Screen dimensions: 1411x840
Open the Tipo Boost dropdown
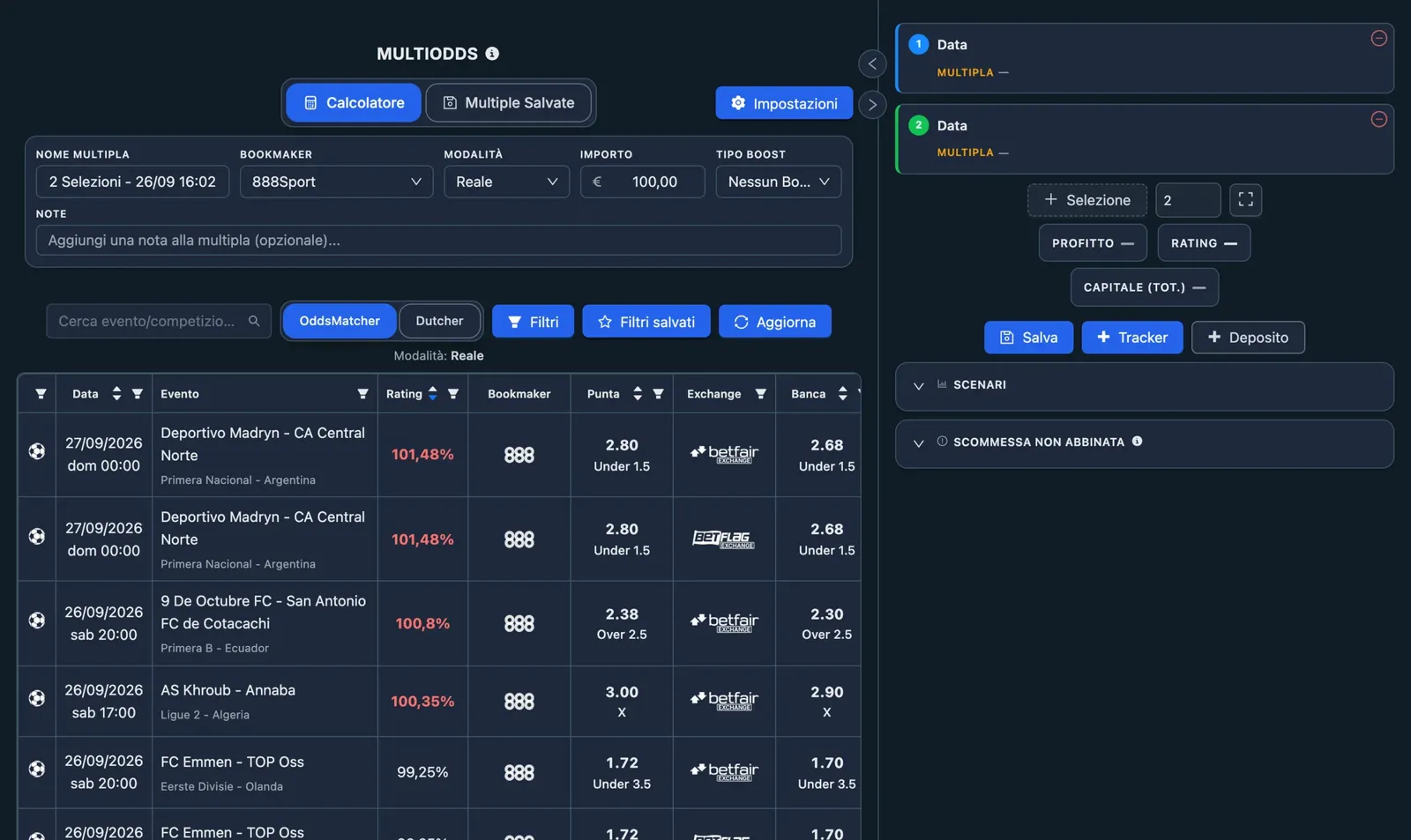778,182
